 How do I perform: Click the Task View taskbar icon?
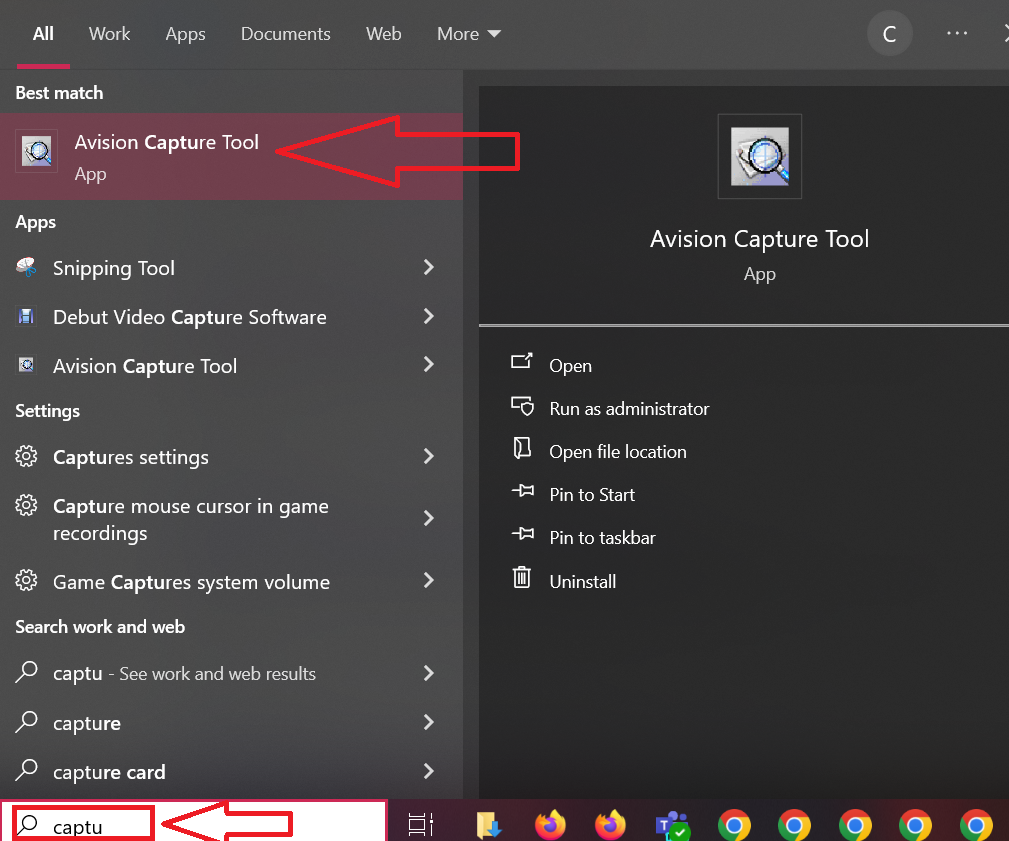tap(421, 824)
